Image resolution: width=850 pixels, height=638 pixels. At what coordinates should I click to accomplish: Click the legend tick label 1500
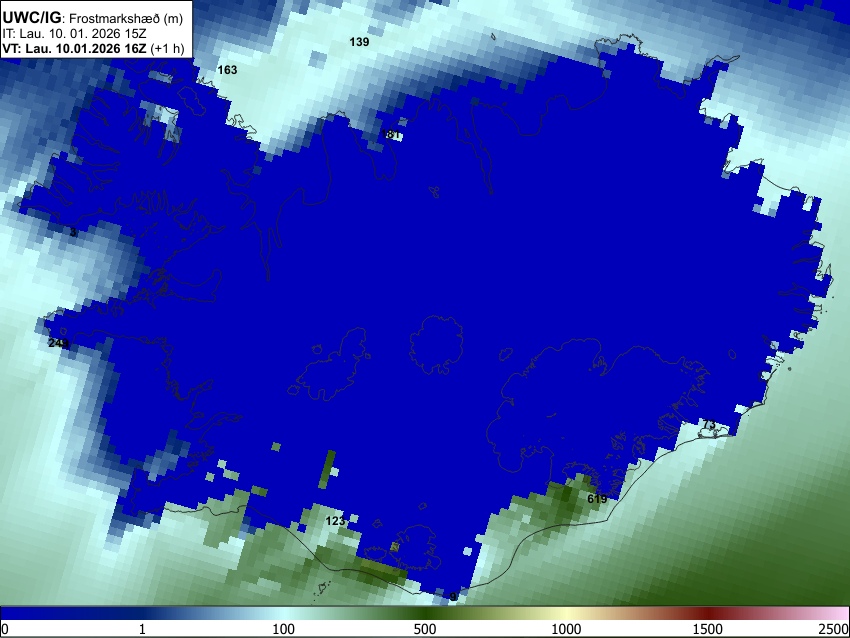(708, 629)
